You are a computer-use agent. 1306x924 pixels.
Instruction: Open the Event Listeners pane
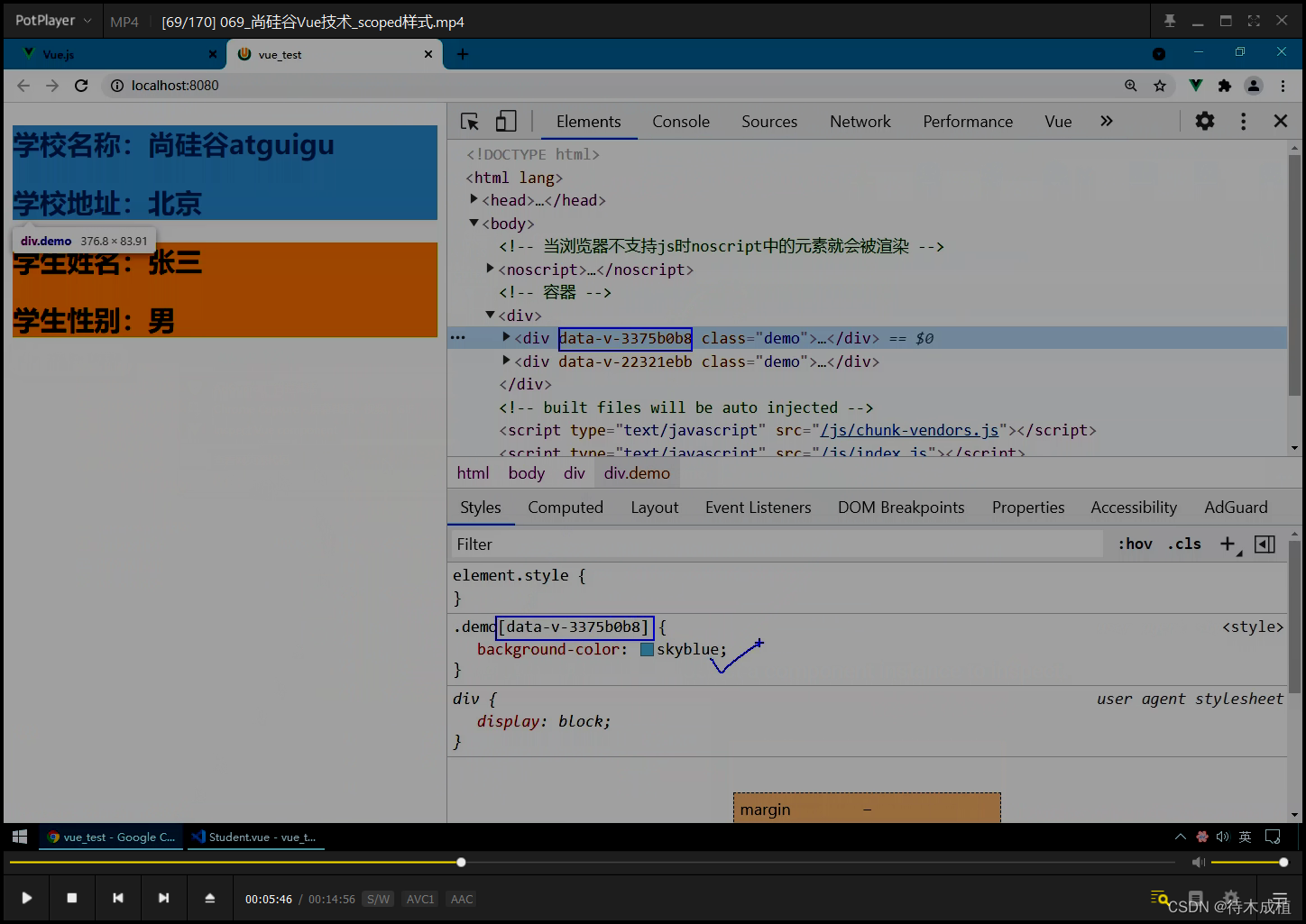(x=759, y=508)
